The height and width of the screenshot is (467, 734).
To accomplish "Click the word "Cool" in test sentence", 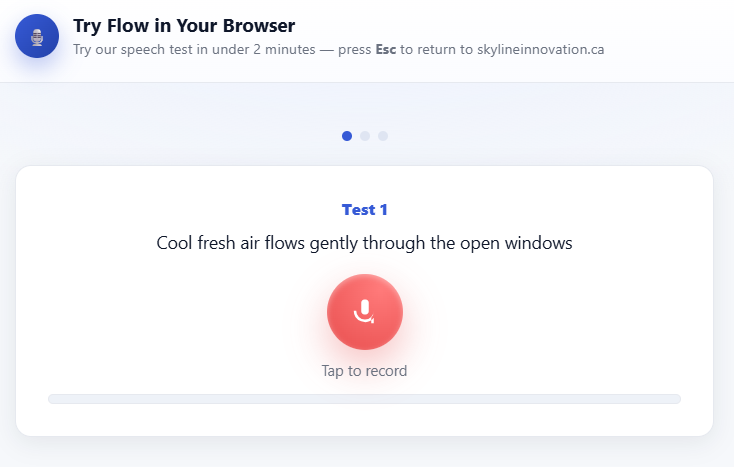I will (176, 243).
